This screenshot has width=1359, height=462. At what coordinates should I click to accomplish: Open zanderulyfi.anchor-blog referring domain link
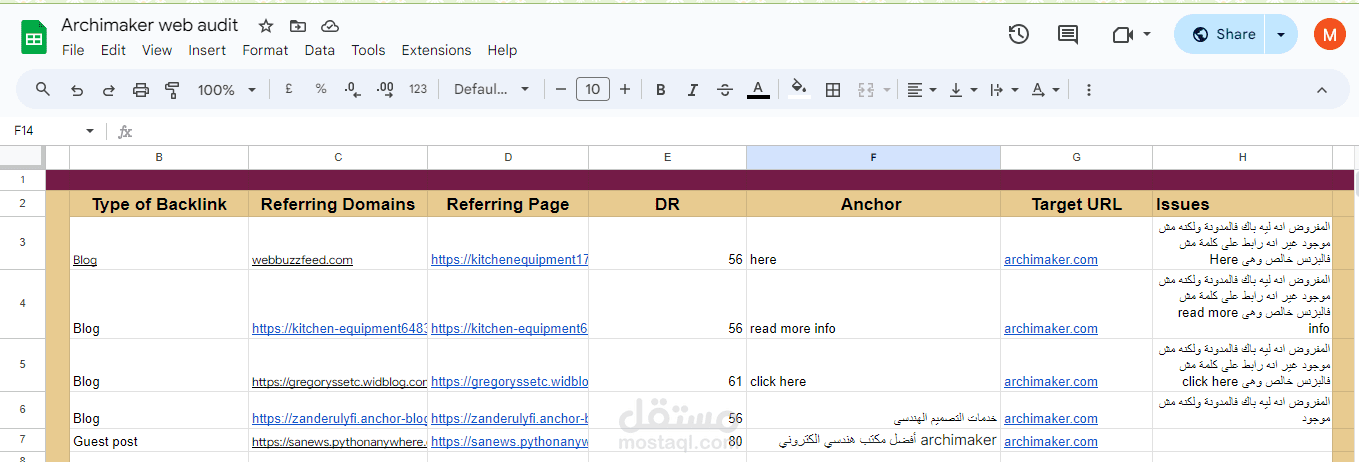(x=340, y=419)
